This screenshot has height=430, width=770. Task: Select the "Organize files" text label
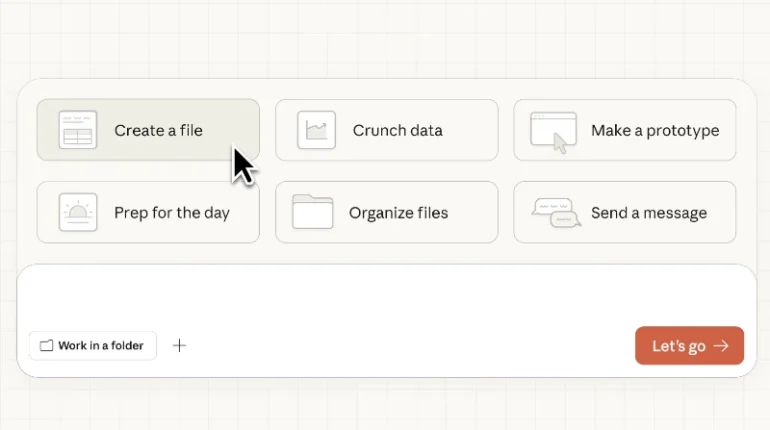tap(398, 212)
